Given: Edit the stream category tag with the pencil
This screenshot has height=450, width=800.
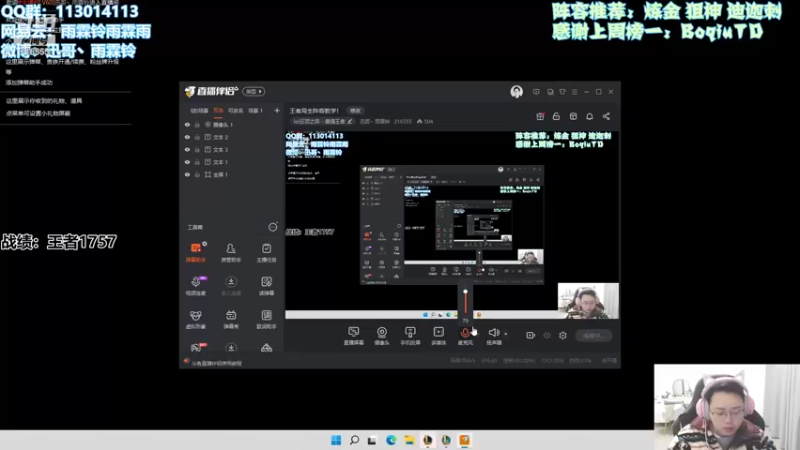Looking at the screenshot, I should [x=349, y=121].
